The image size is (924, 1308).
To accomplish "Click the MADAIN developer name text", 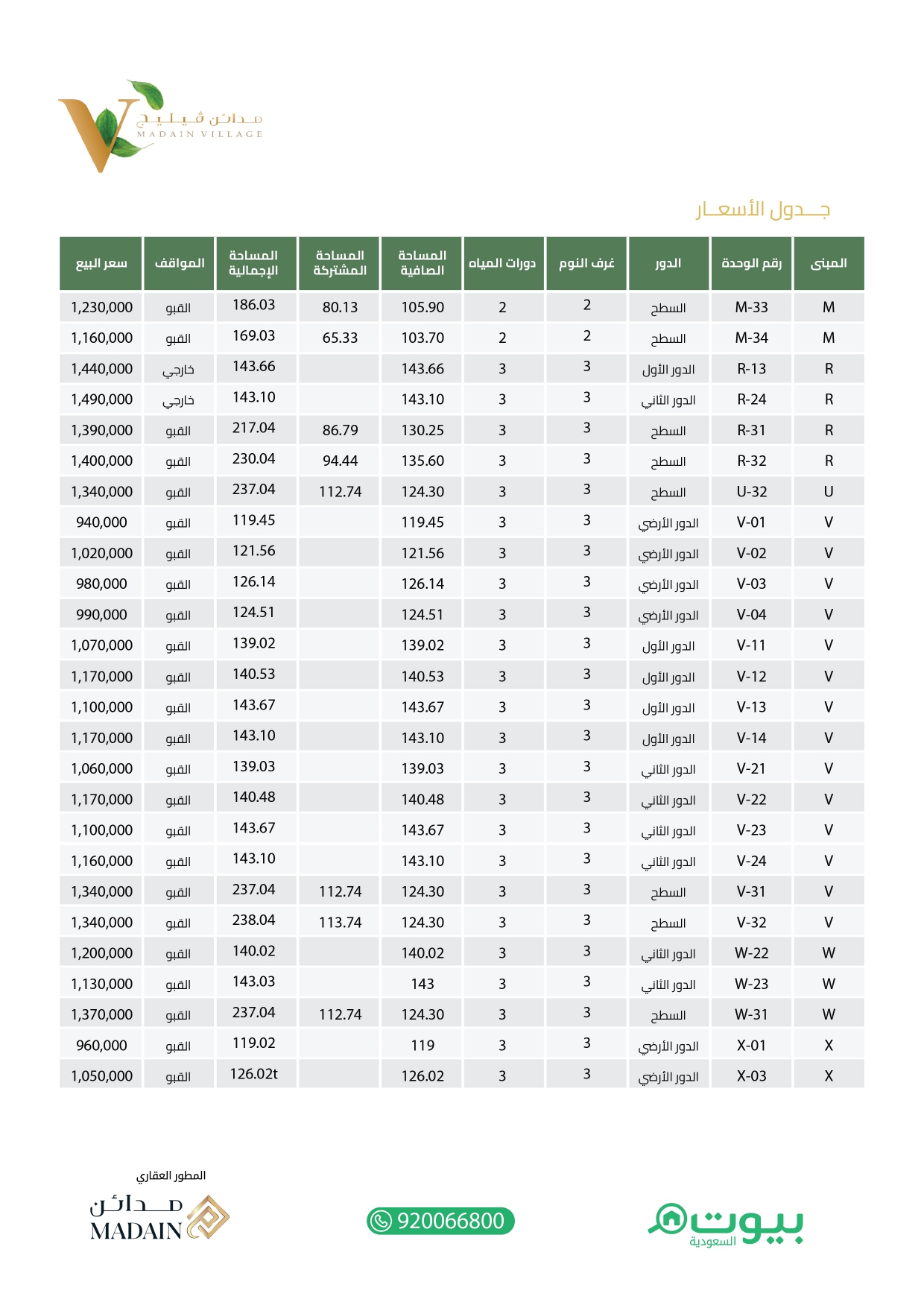I will click(x=136, y=1230).
